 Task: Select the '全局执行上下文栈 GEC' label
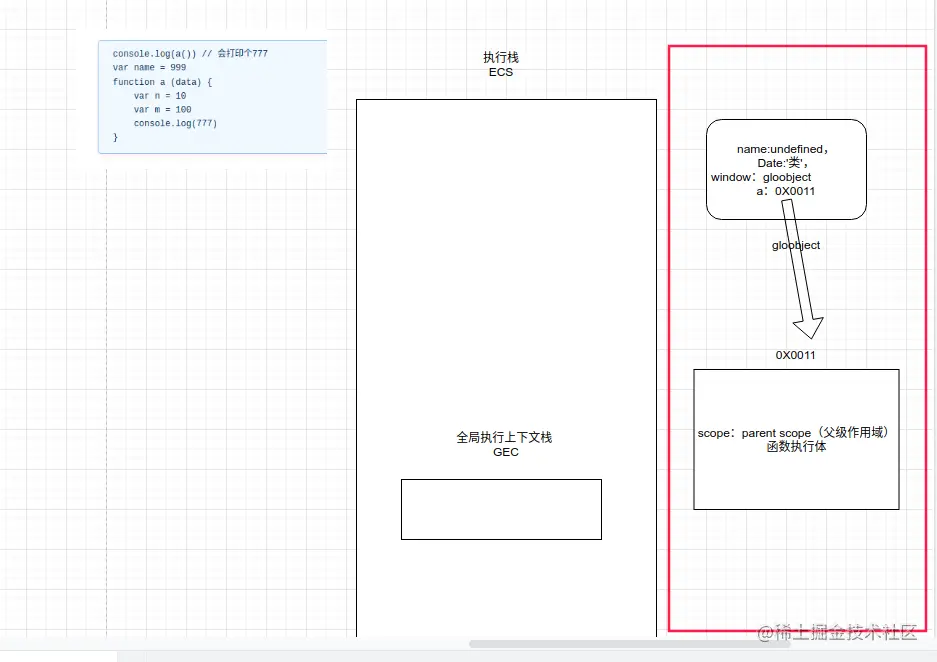[504, 445]
